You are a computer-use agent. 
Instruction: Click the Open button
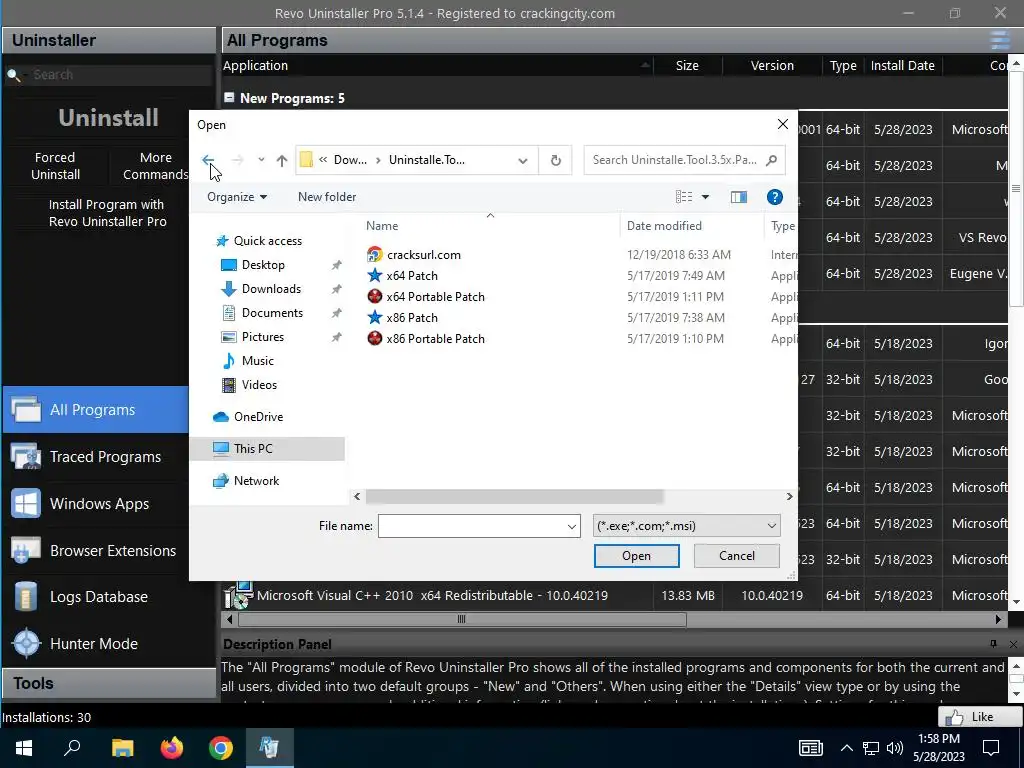tap(636, 556)
